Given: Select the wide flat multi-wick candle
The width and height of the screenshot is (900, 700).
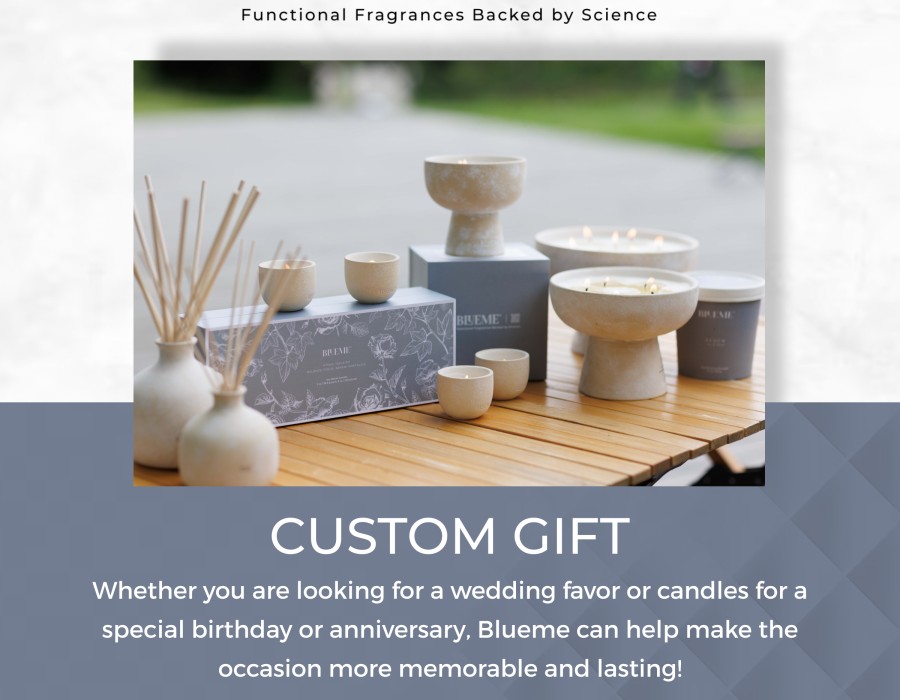Looking at the screenshot, I should [616, 248].
